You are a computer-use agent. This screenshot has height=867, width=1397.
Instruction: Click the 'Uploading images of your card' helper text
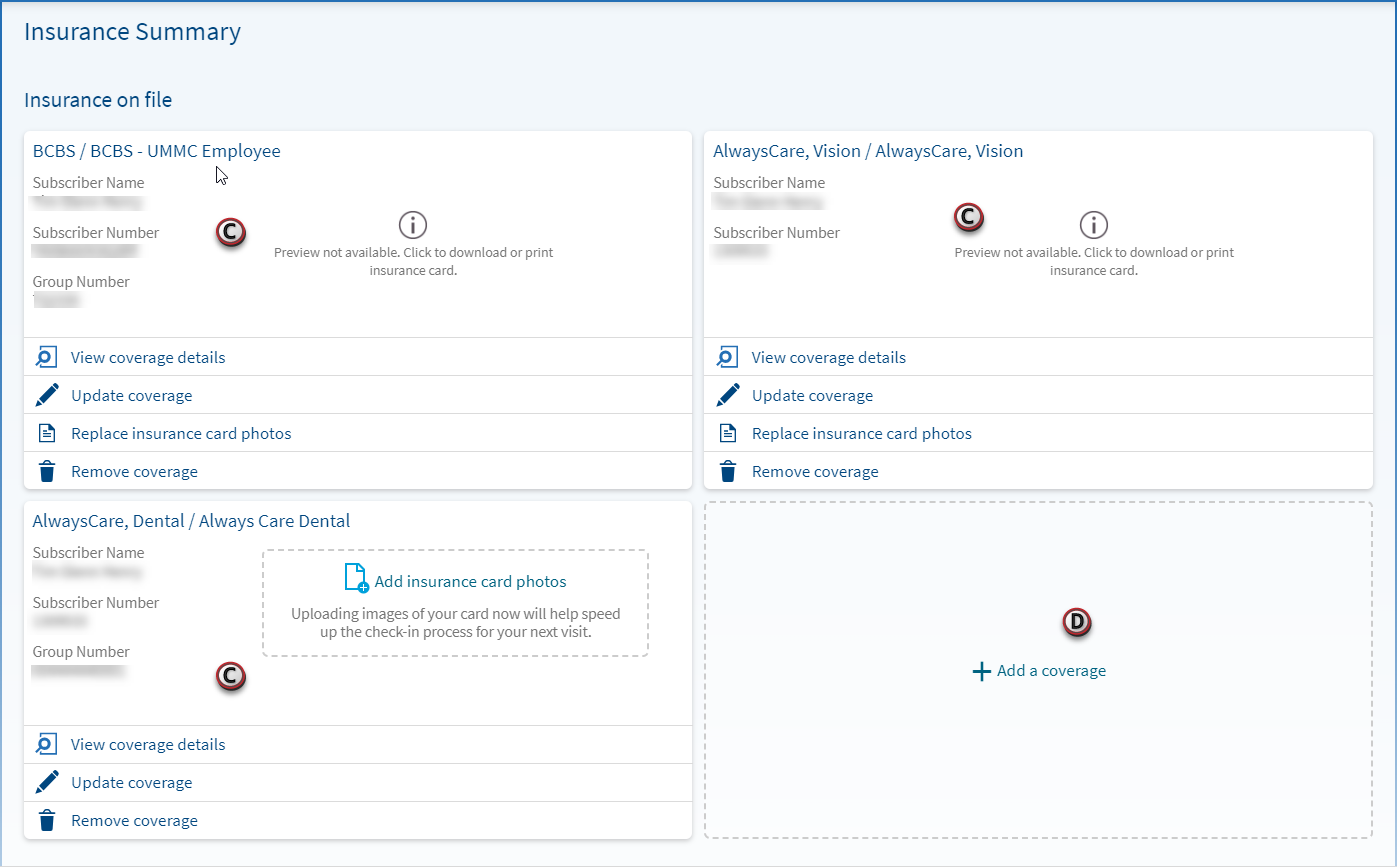455,623
